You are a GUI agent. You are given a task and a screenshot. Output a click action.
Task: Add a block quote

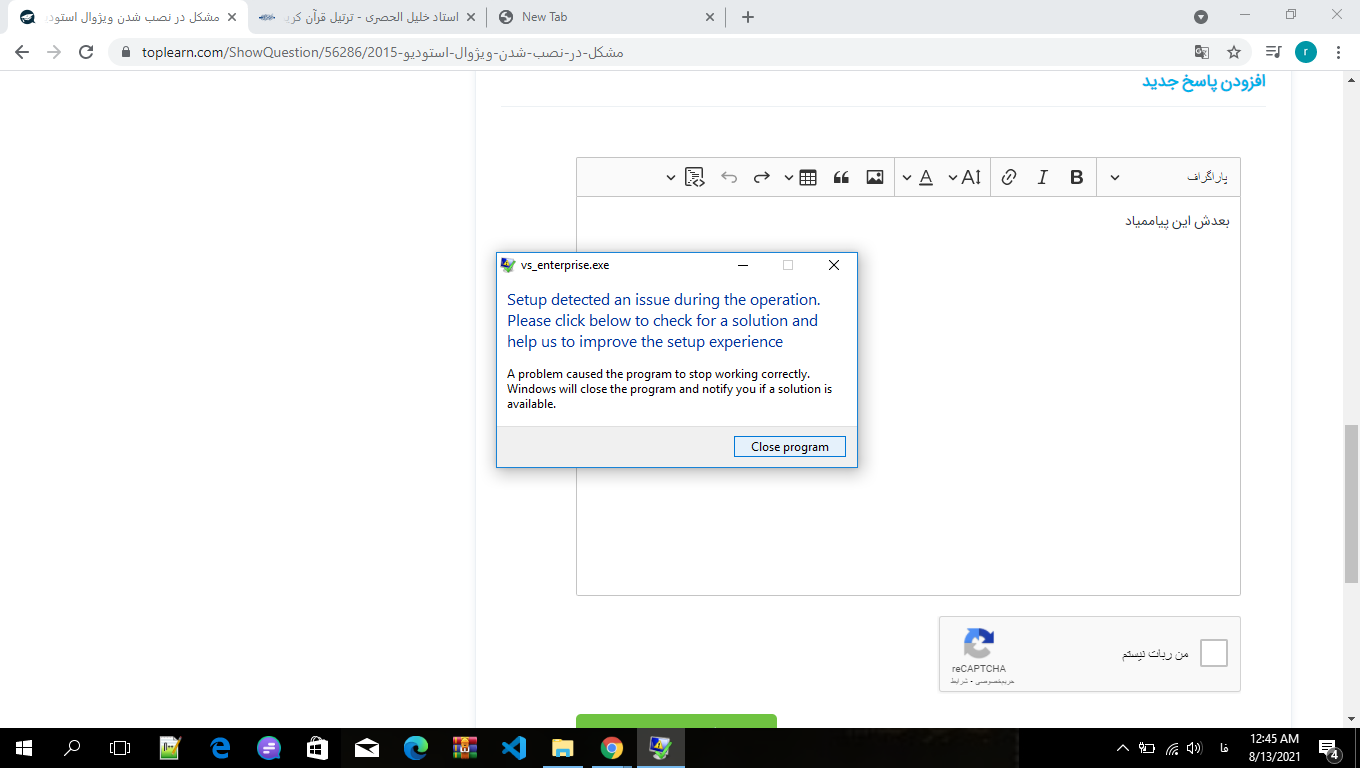[x=841, y=177]
